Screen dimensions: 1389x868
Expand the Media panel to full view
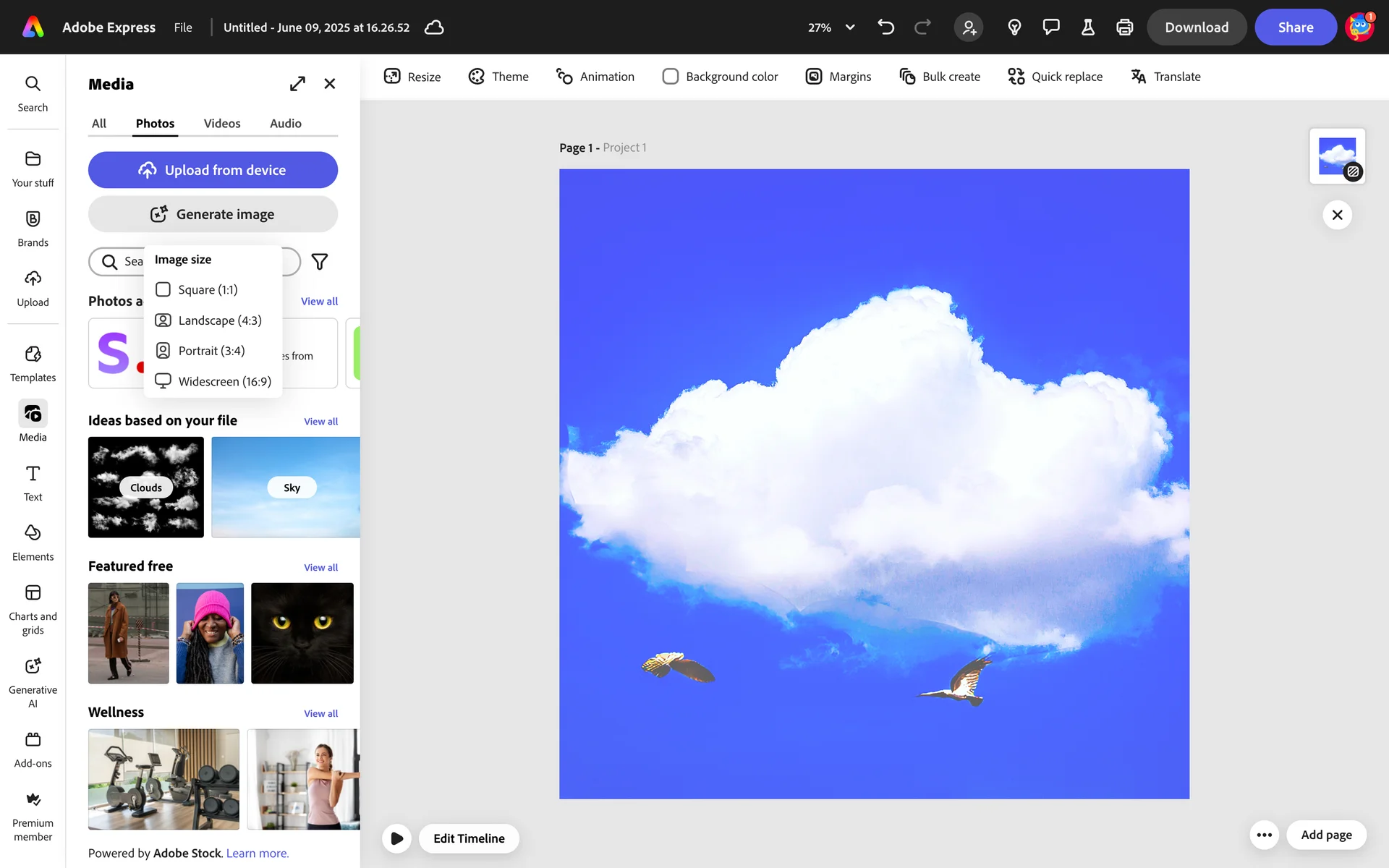pyautogui.click(x=297, y=84)
